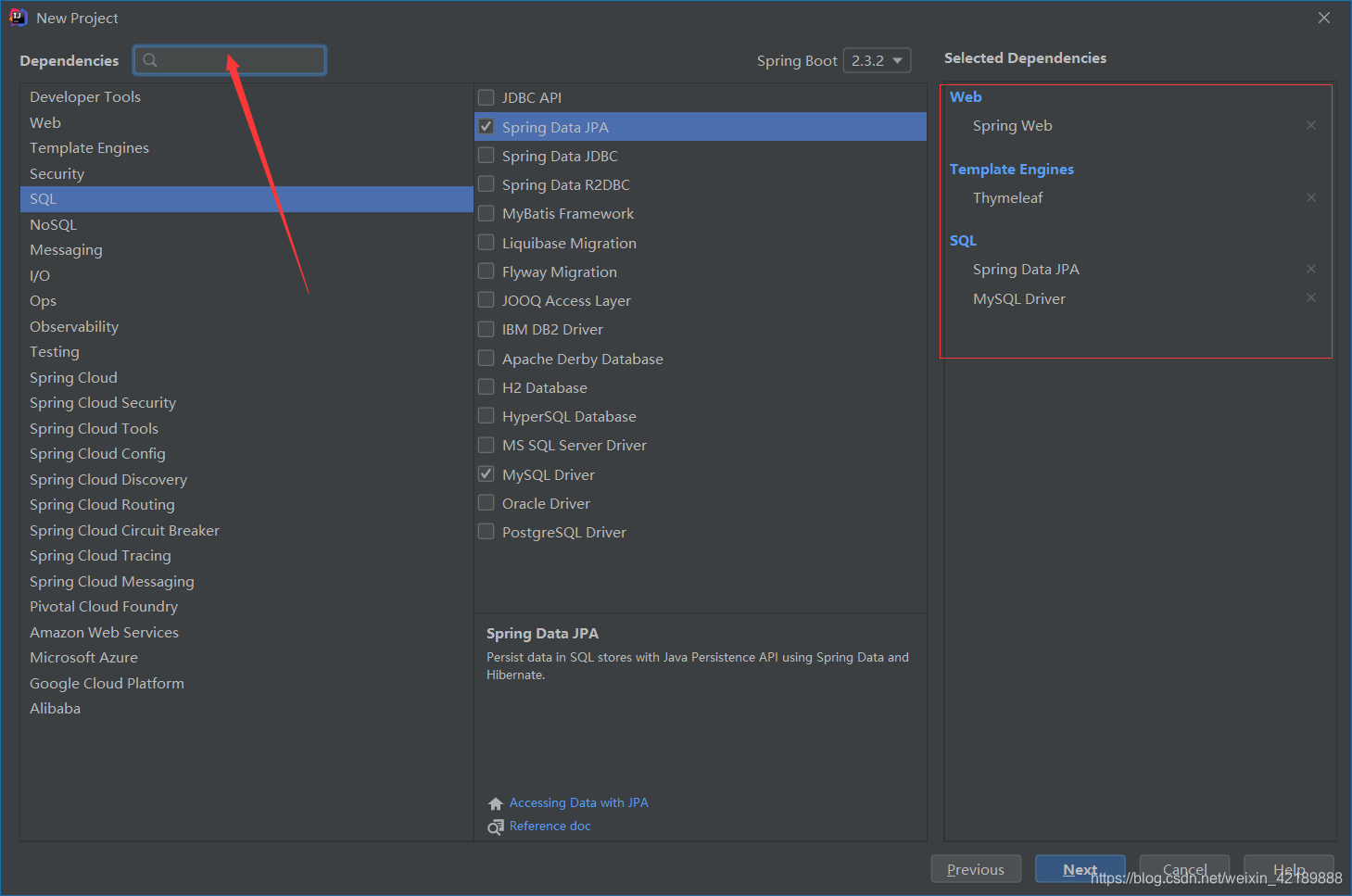Proceed with the Next button
This screenshot has height=896, width=1352.
point(1080,869)
